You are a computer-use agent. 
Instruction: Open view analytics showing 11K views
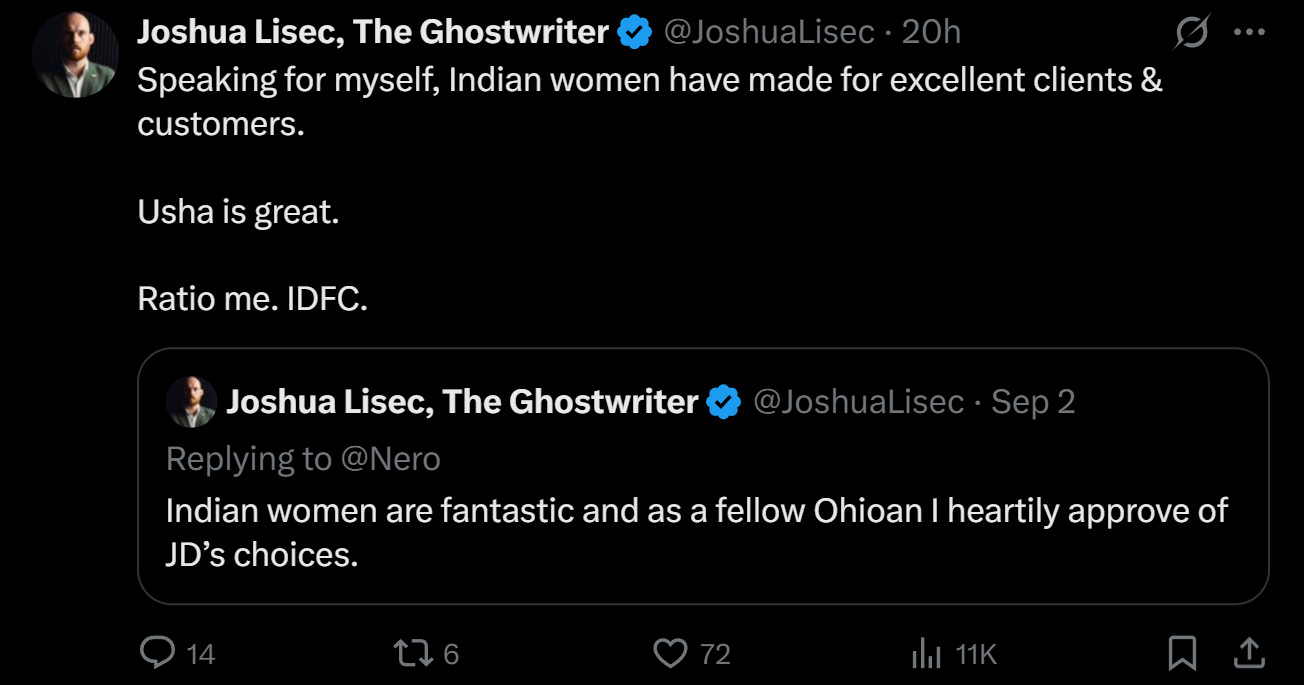pyautogui.click(x=927, y=654)
